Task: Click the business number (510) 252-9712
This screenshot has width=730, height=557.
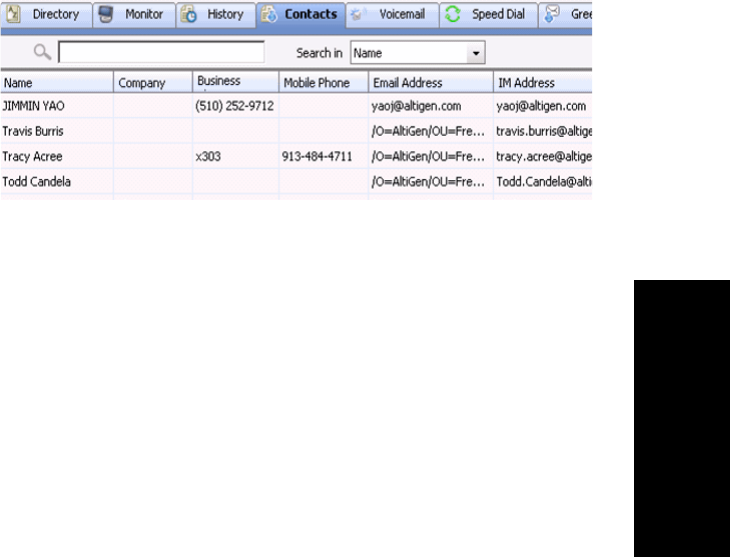Action: (234, 106)
